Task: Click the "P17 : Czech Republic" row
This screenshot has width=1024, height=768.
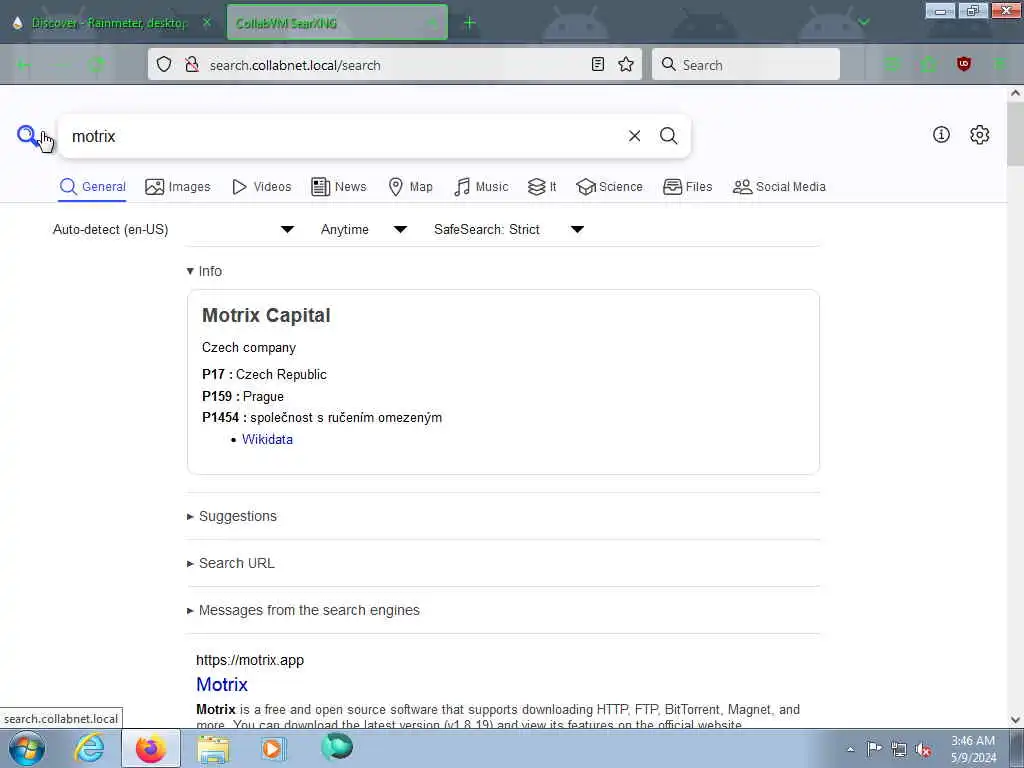Action: [264, 374]
